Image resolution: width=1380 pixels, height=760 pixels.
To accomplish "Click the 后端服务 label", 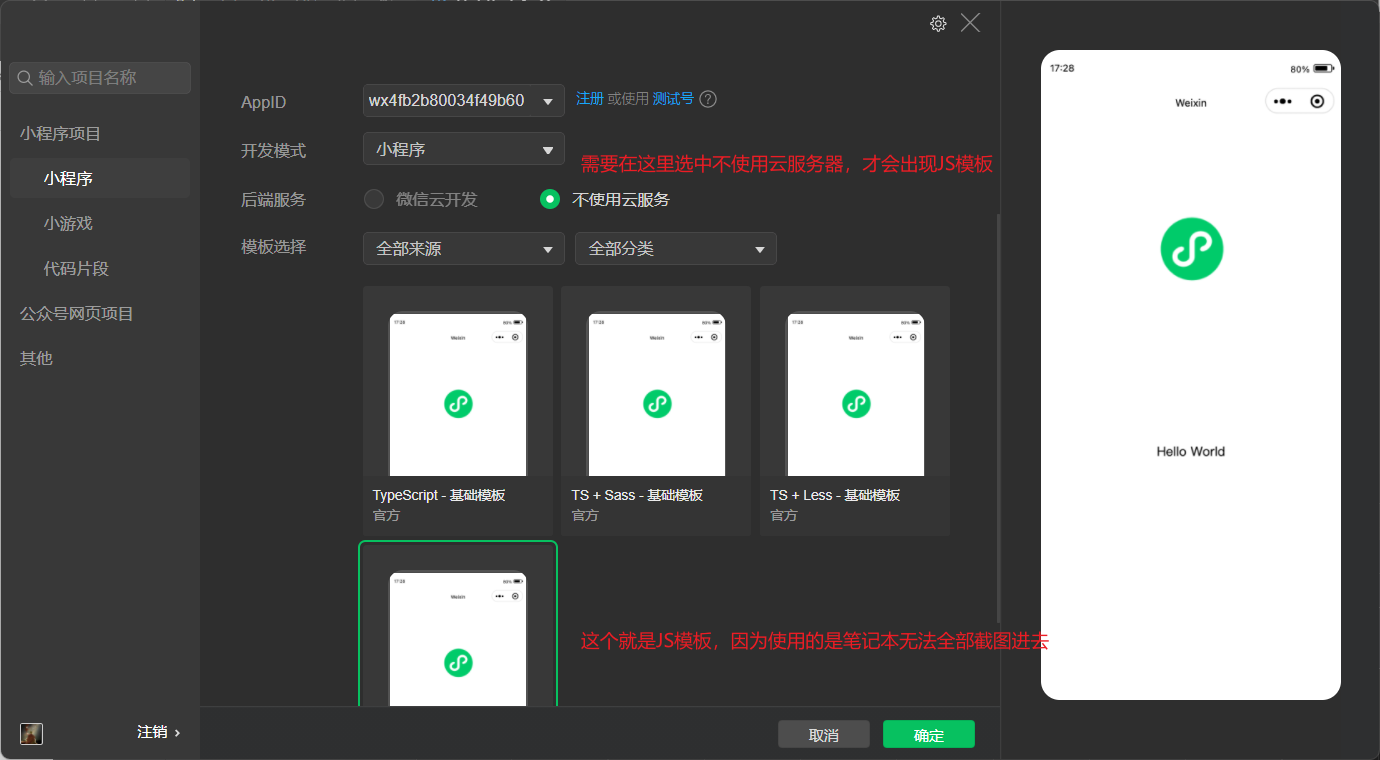I will point(273,199).
